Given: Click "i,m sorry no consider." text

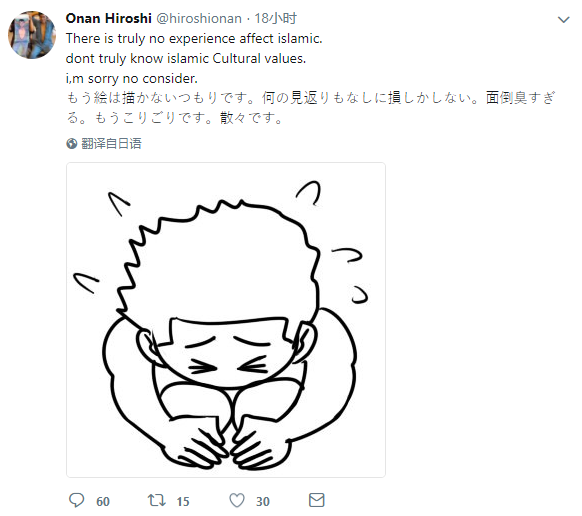Looking at the screenshot, I should 132,78.
